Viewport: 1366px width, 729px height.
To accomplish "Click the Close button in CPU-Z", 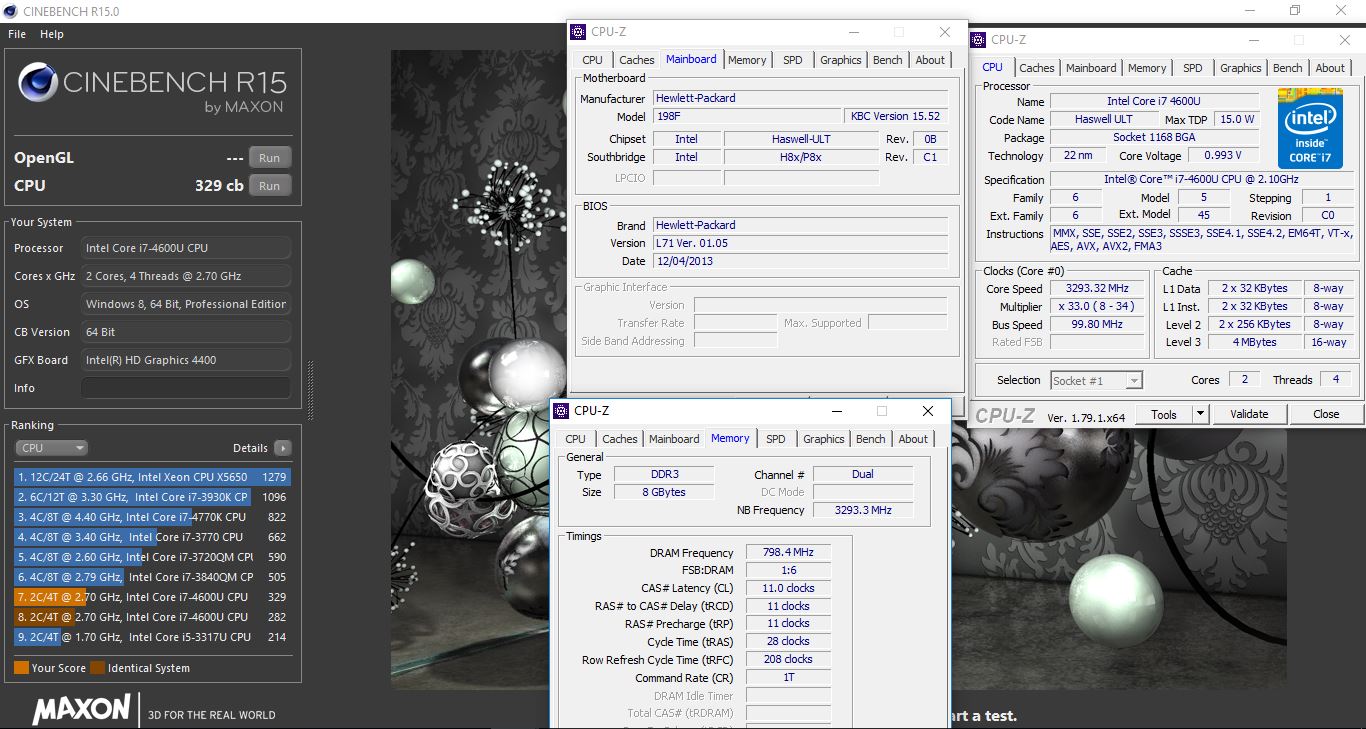I will point(1326,414).
